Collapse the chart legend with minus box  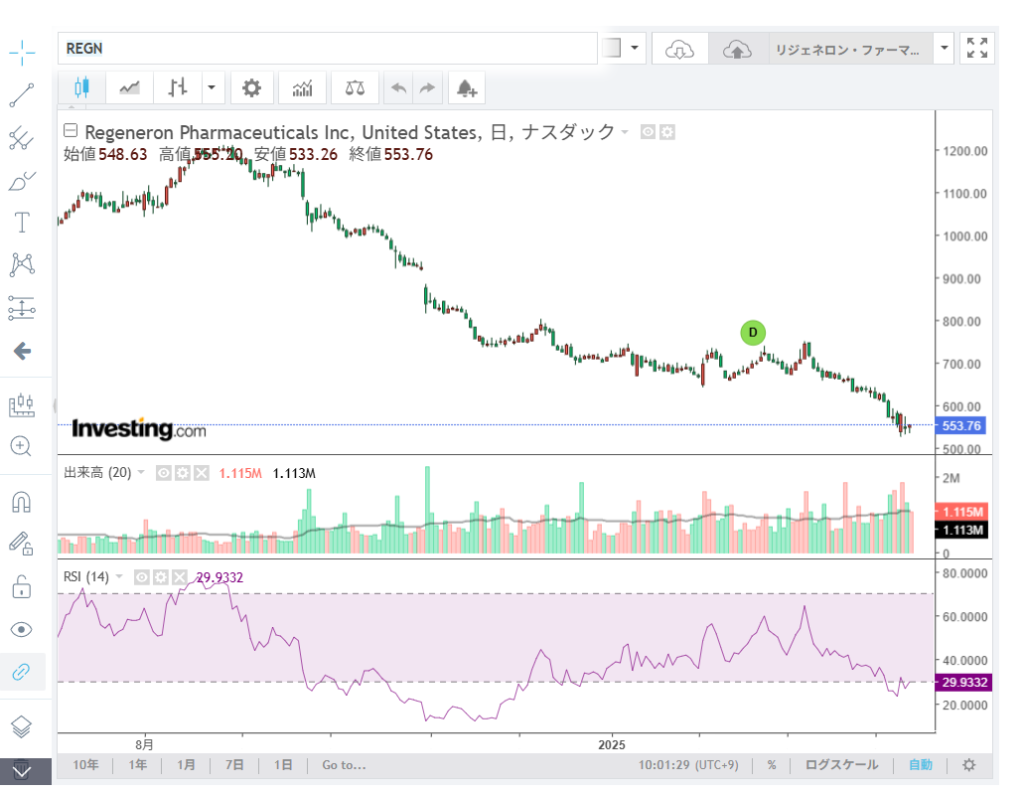71,131
